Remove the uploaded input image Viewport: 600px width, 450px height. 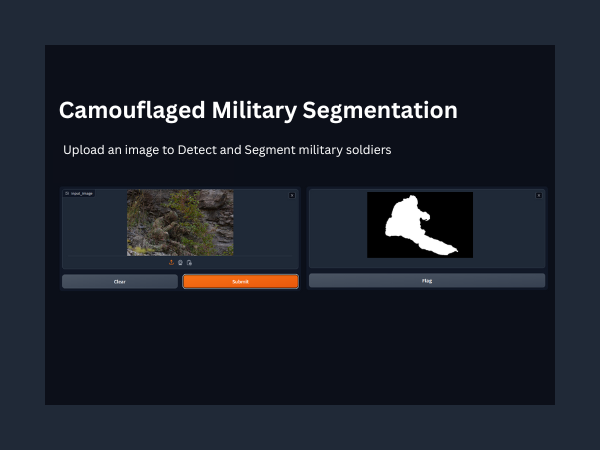click(291, 195)
